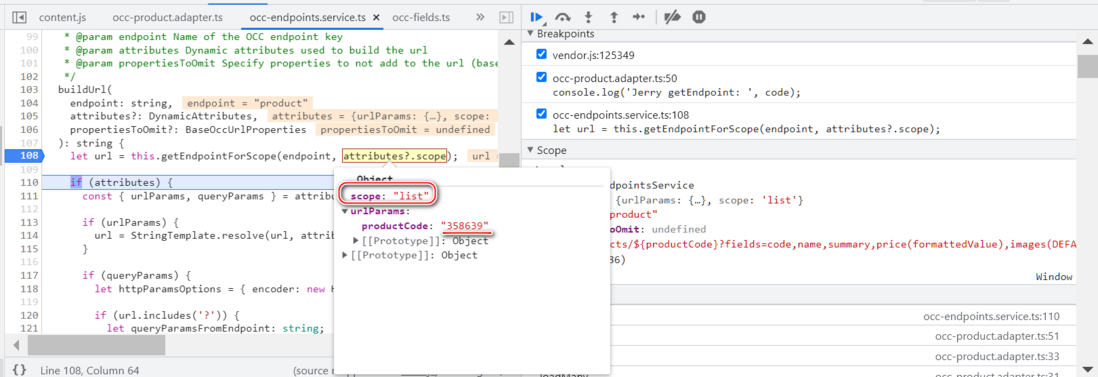
Task: Open the content.js tab
Action: pyautogui.click(x=62, y=17)
